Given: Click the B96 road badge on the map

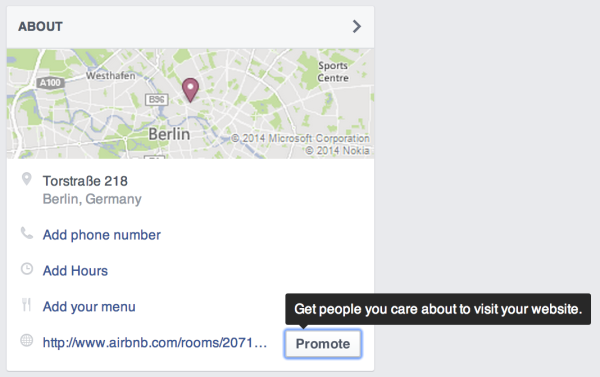Looking at the screenshot, I should (157, 100).
